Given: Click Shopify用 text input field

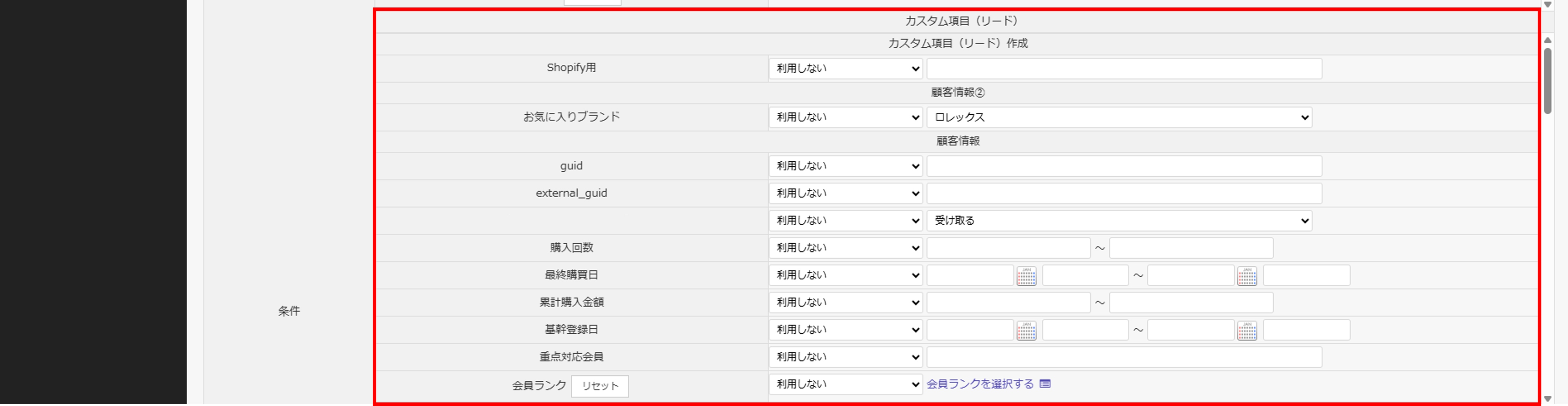Looking at the screenshot, I should pos(1124,69).
